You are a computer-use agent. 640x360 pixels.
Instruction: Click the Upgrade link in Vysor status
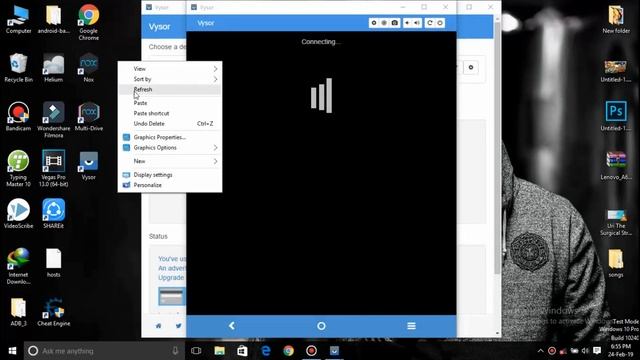click(171, 277)
